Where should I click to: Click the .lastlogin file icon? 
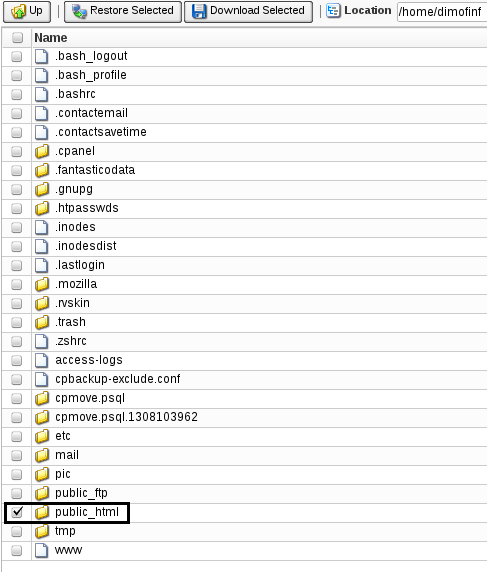click(x=41, y=265)
